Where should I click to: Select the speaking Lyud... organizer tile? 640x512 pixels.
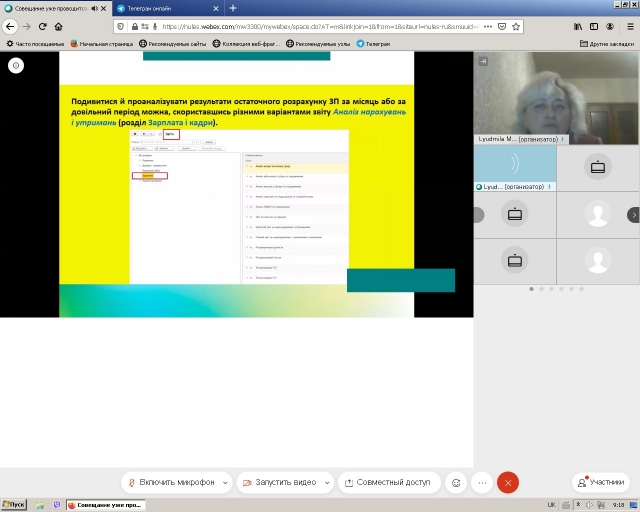point(515,168)
